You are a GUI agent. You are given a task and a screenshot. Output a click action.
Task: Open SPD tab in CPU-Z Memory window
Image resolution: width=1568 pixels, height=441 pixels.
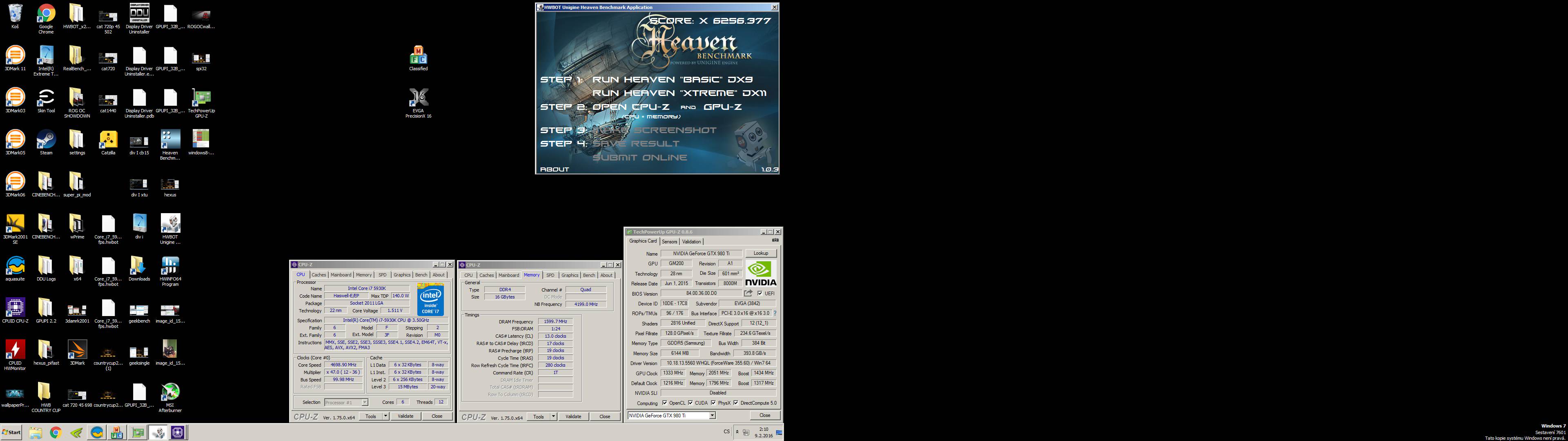550,275
